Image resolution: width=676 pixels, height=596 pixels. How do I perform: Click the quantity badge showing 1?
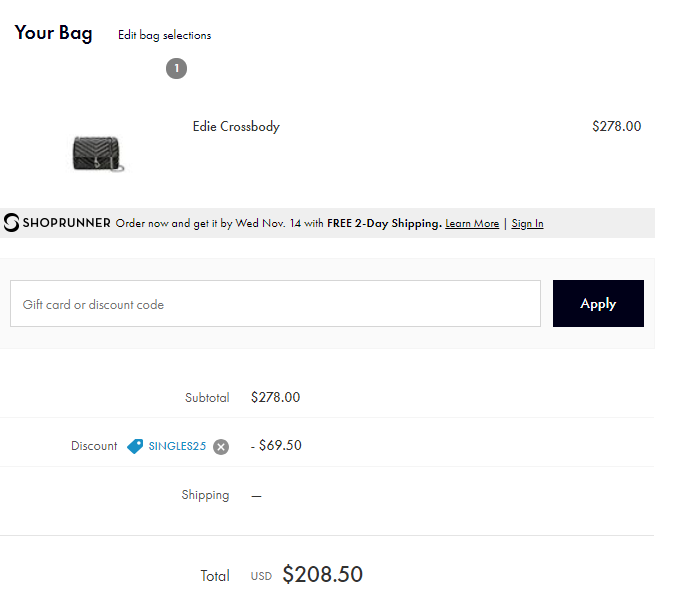(x=176, y=69)
